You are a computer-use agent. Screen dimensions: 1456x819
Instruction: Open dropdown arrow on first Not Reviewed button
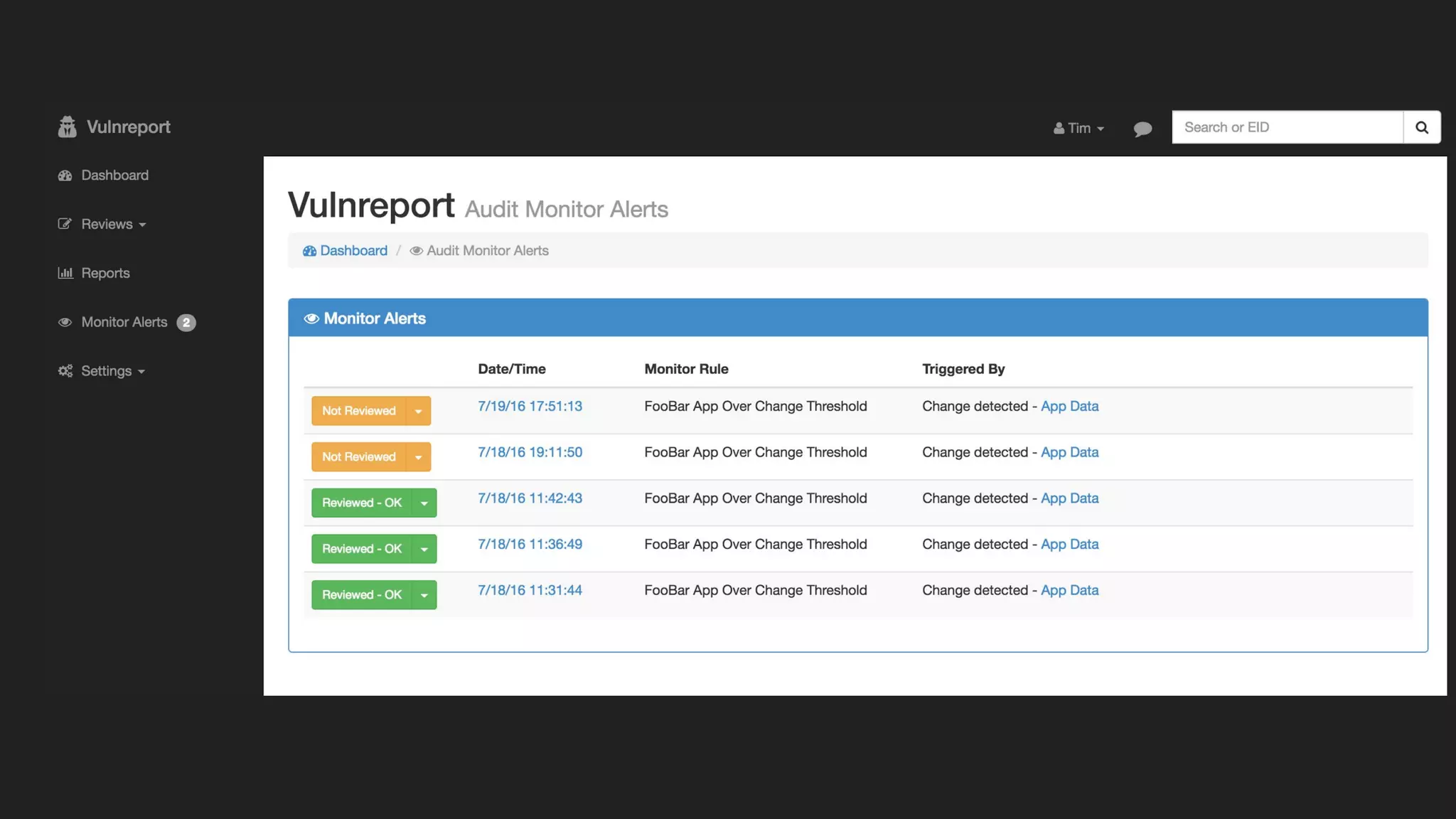[418, 411]
